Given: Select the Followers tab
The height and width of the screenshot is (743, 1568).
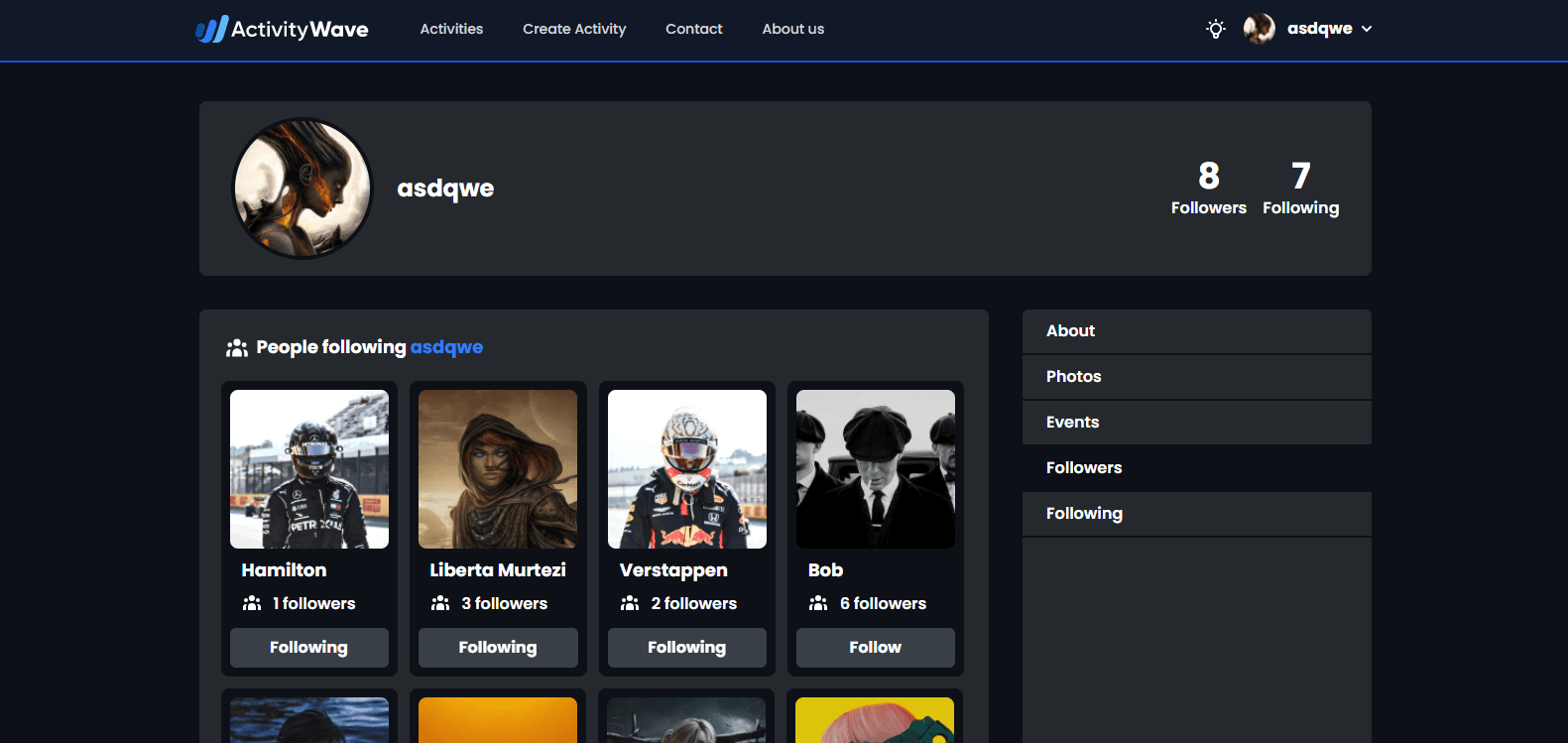Looking at the screenshot, I should coord(1197,468).
